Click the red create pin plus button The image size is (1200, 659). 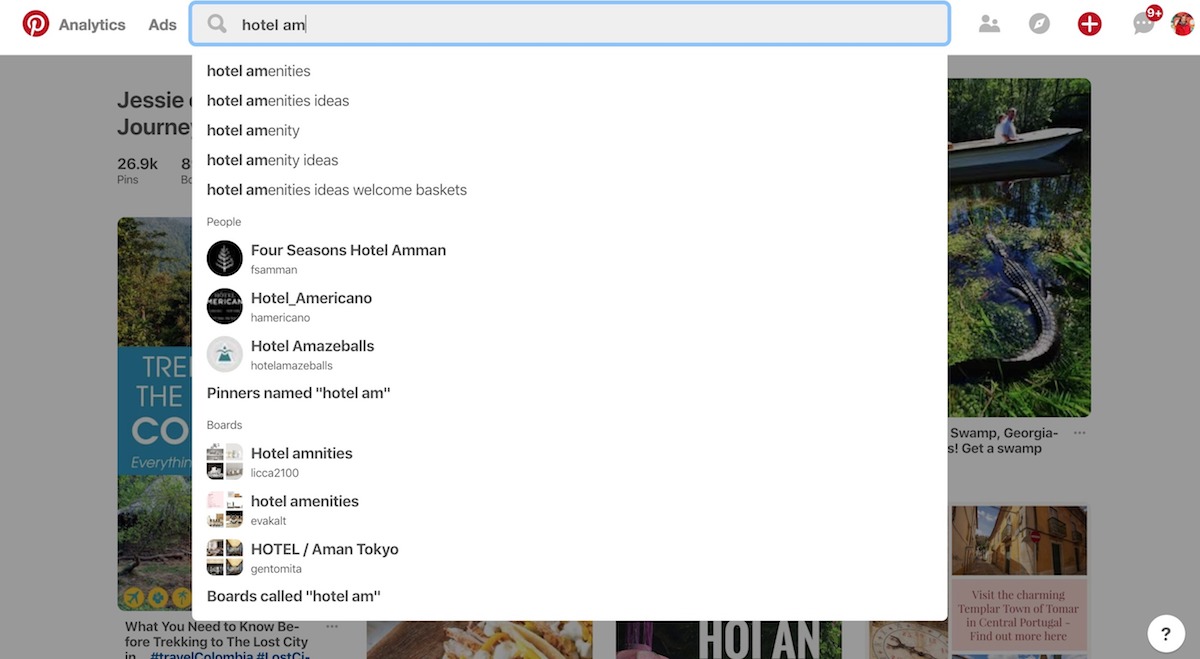click(x=1089, y=24)
